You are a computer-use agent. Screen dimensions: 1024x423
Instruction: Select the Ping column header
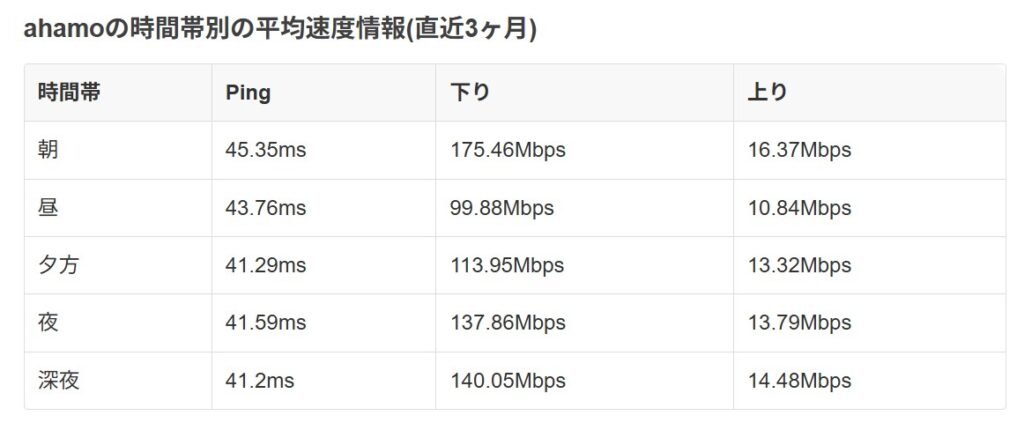click(x=248, y=93)
